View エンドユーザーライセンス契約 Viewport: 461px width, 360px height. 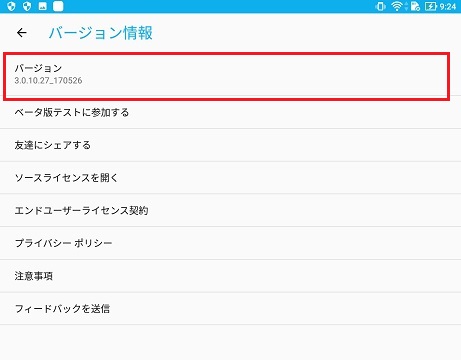click(x=230, y=210)
